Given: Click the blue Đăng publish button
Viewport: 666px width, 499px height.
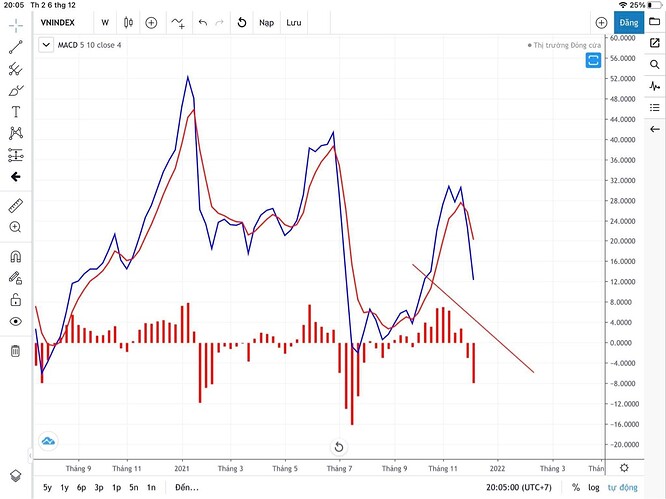Looking at the screenshot, I should coord(629,23).
